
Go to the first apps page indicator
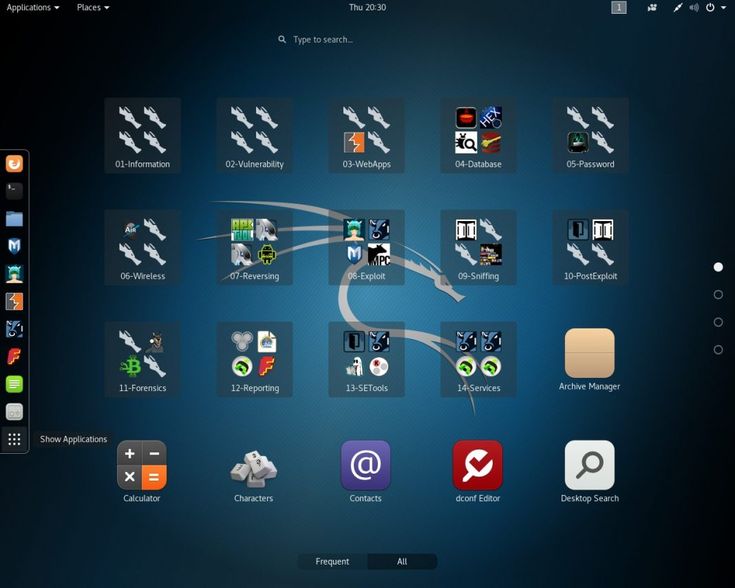[718, 267]
